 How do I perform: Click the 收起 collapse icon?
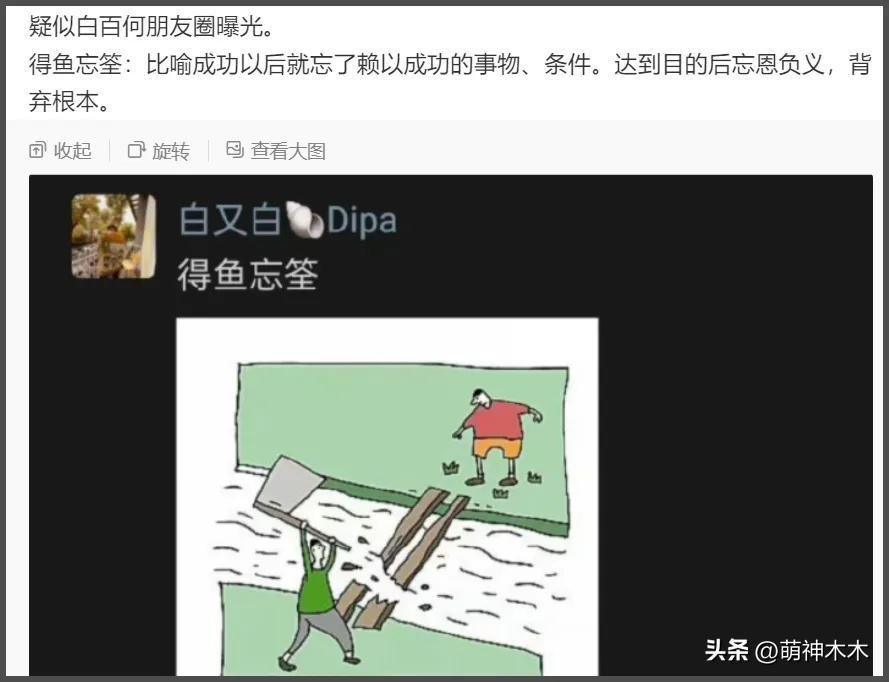[x=37, y=150]
